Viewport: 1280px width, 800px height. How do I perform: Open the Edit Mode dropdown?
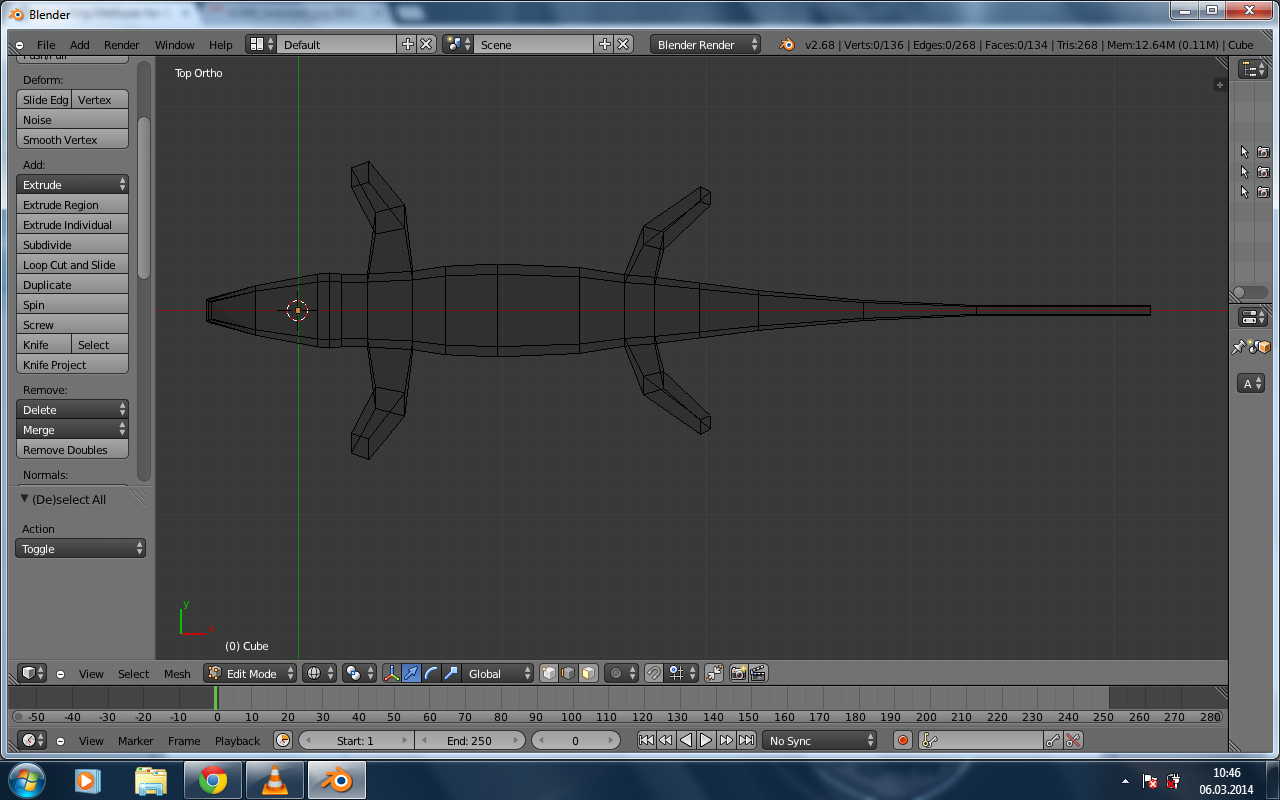click(250, 673)
